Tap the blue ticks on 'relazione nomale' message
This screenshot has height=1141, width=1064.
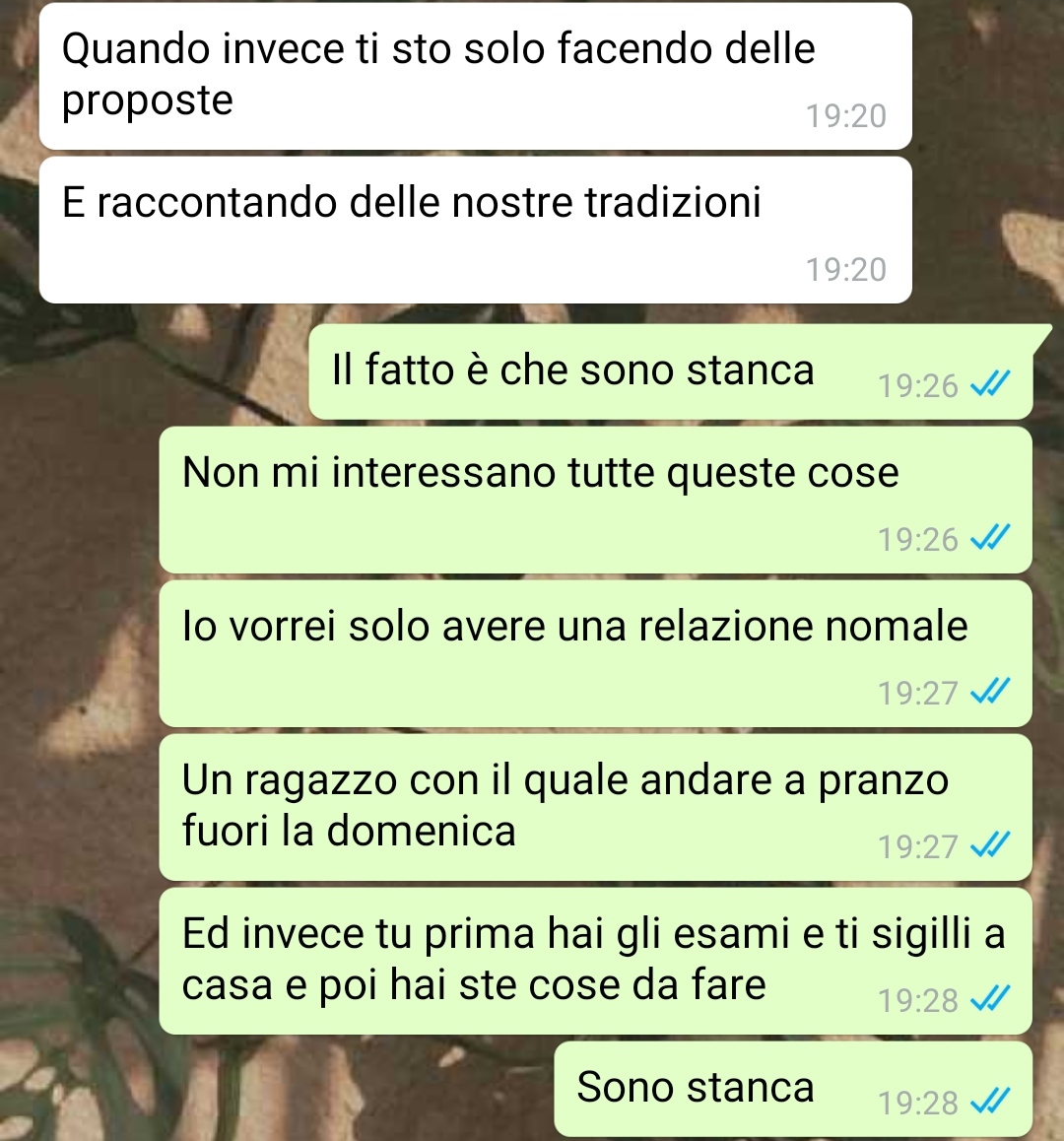990,692
